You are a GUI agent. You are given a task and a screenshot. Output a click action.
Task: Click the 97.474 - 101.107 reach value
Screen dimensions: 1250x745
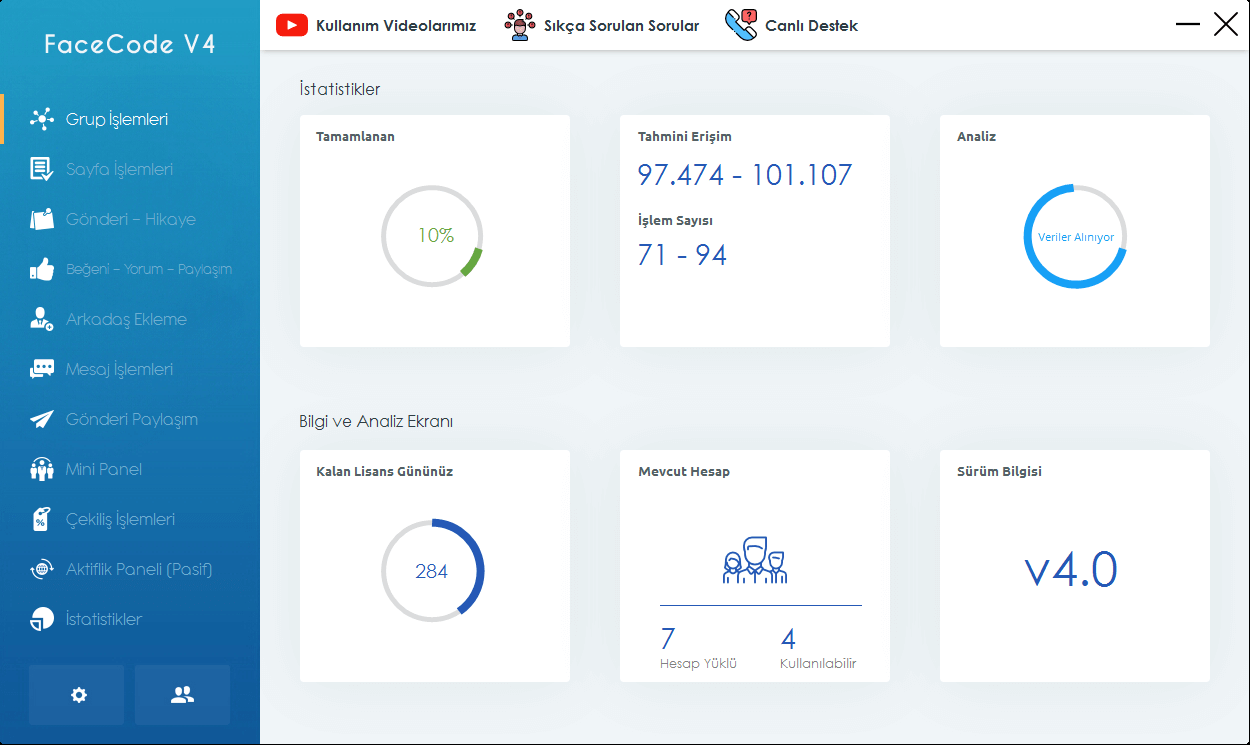coord(745,175)
